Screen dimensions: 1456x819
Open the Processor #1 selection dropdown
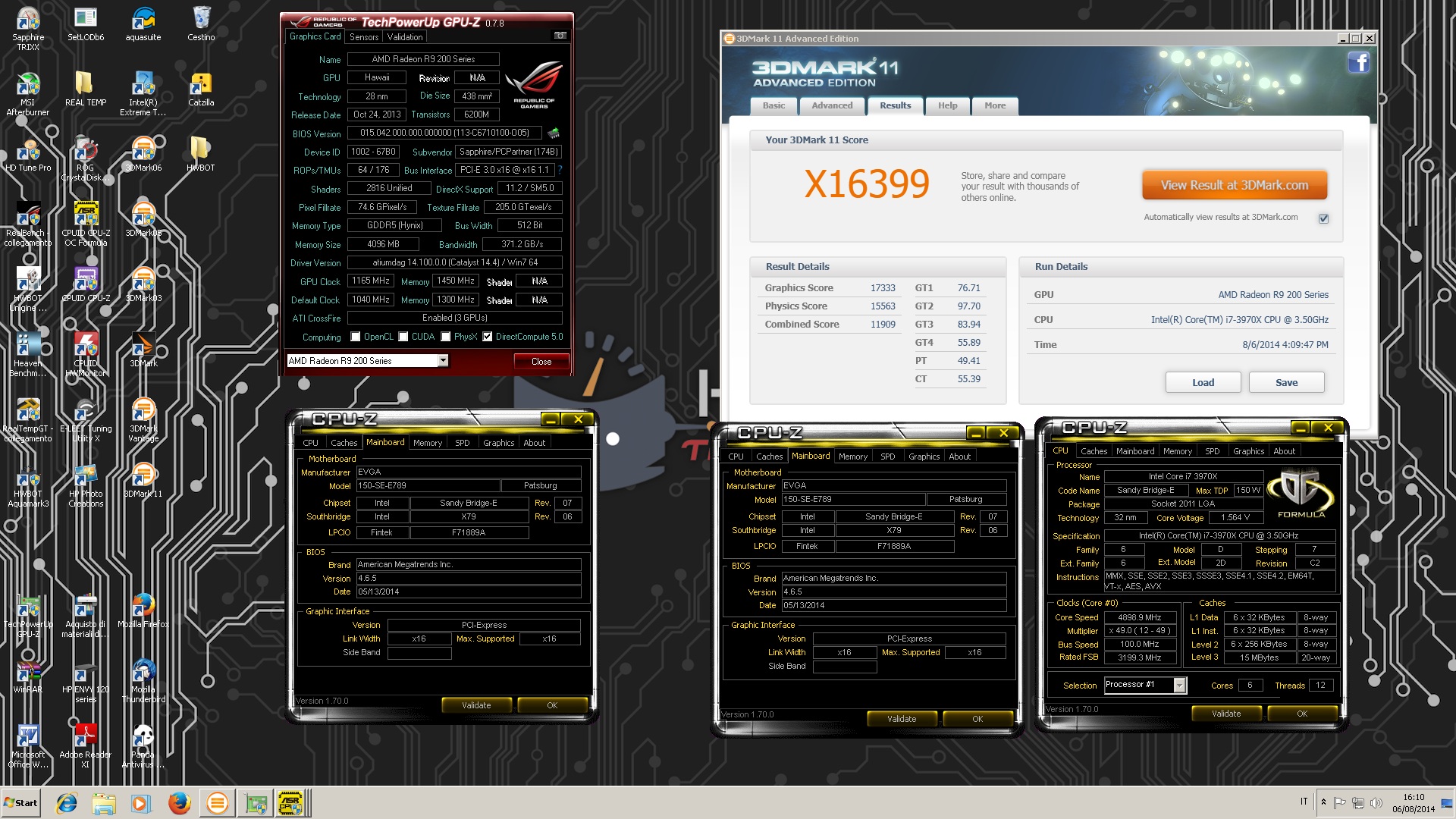pyautogui.click(x=1179, y=686)
